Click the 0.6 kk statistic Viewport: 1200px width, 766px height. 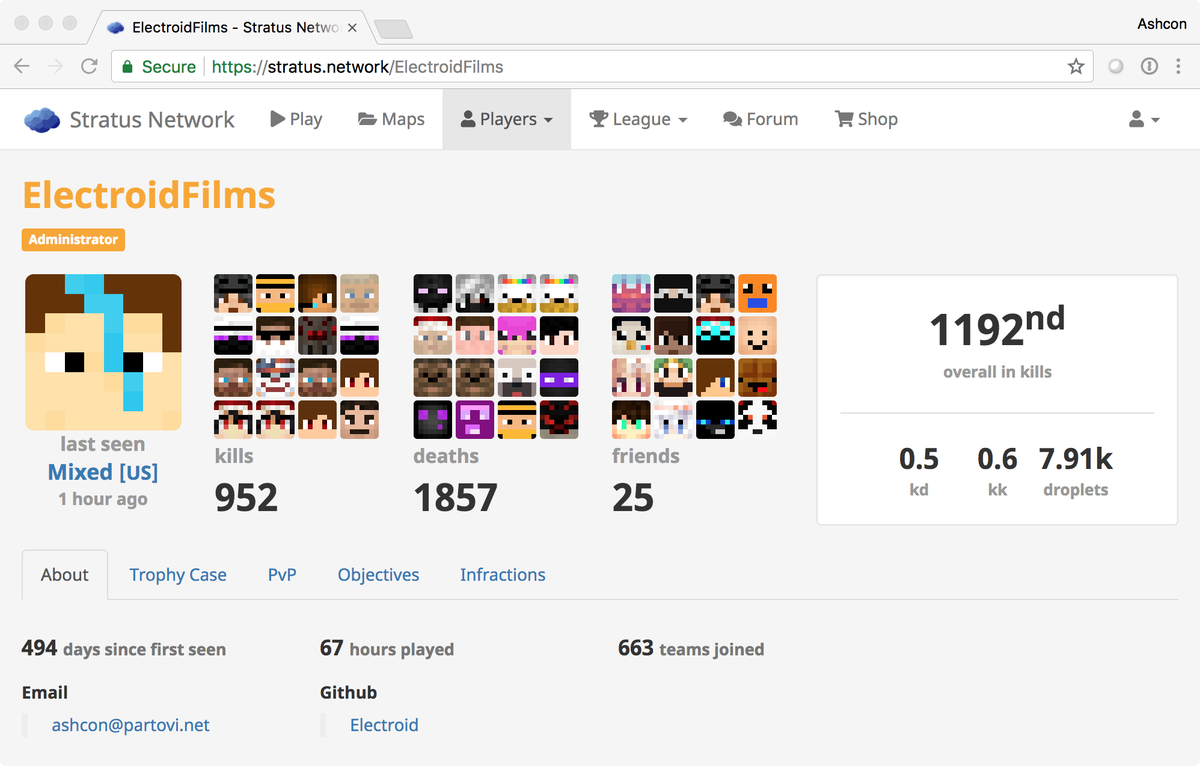tap(997, 459)
